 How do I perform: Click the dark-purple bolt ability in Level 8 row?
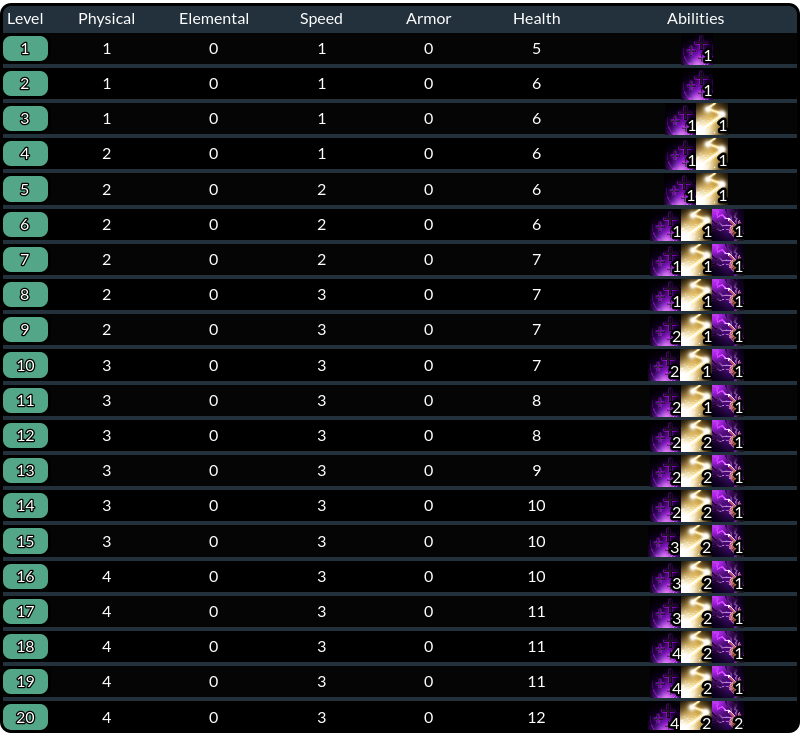pos(728,295)
